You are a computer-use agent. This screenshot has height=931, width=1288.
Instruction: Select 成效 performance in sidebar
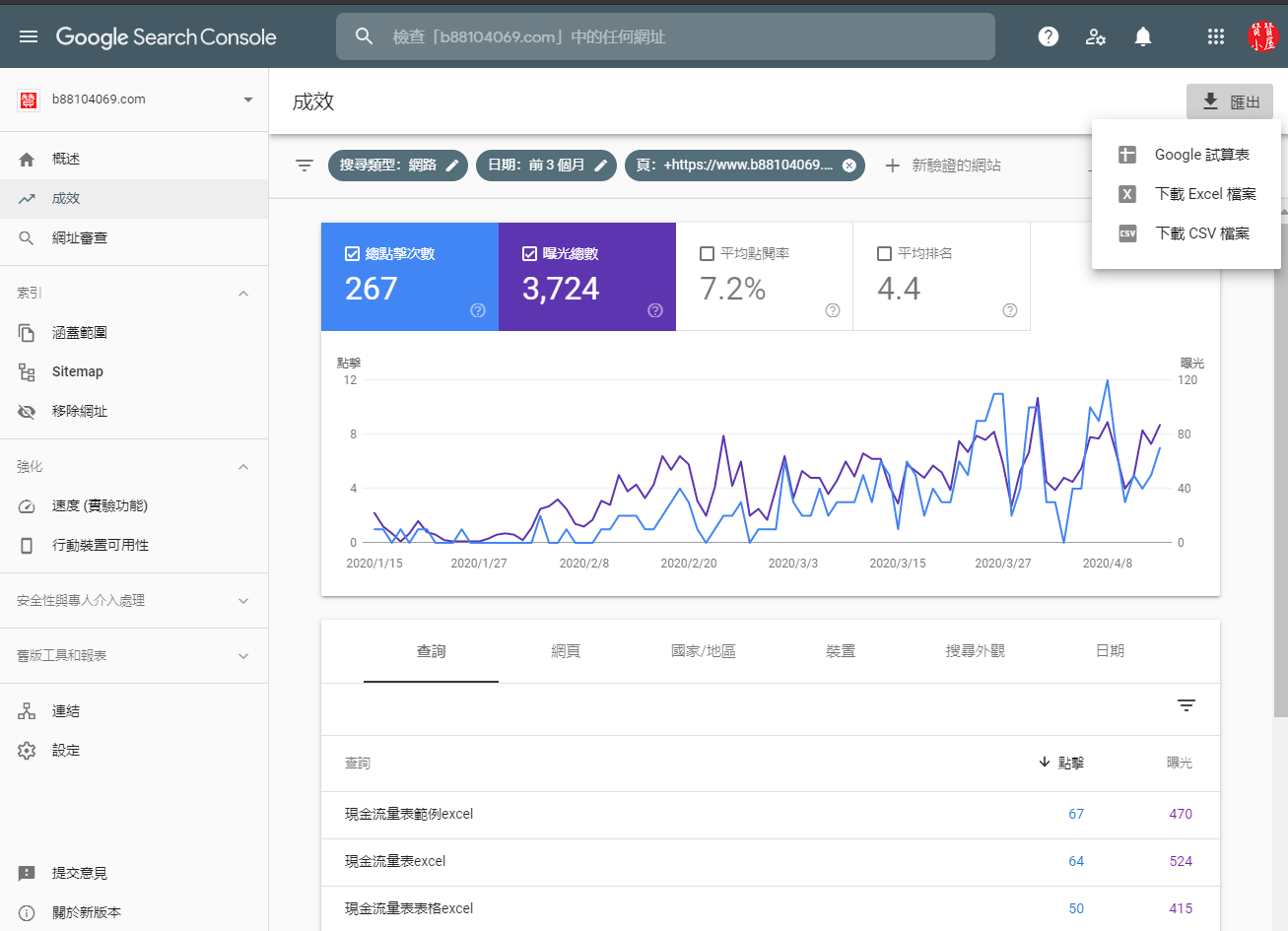pyautogui.click(x=134, y=198)
